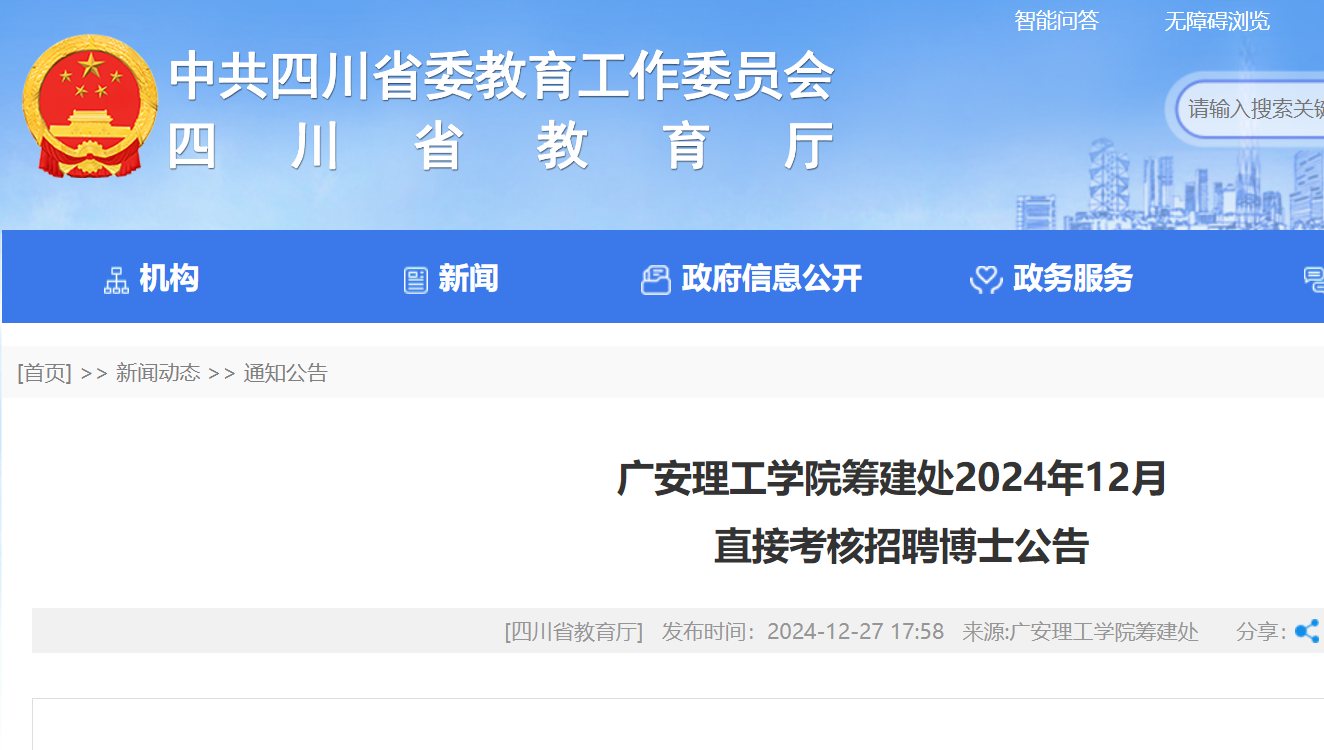This screenshot has height=750, width=1324.
Task: Go to 首页 in breadcrumb
Action: click(x=45, y=373)
